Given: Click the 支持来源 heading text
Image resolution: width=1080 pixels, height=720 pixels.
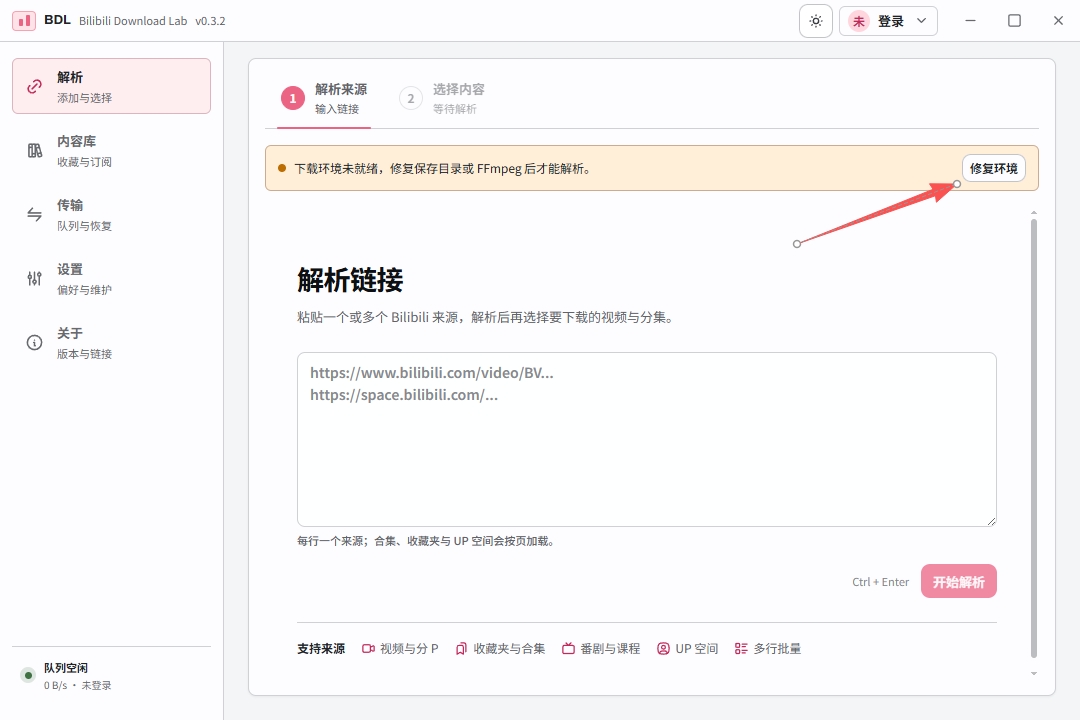Looking at the screenshot, I should 321,648.
